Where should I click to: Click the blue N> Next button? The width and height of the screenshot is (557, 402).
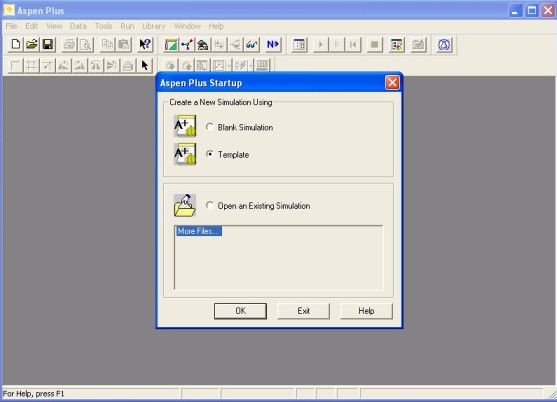coord(273,45)
